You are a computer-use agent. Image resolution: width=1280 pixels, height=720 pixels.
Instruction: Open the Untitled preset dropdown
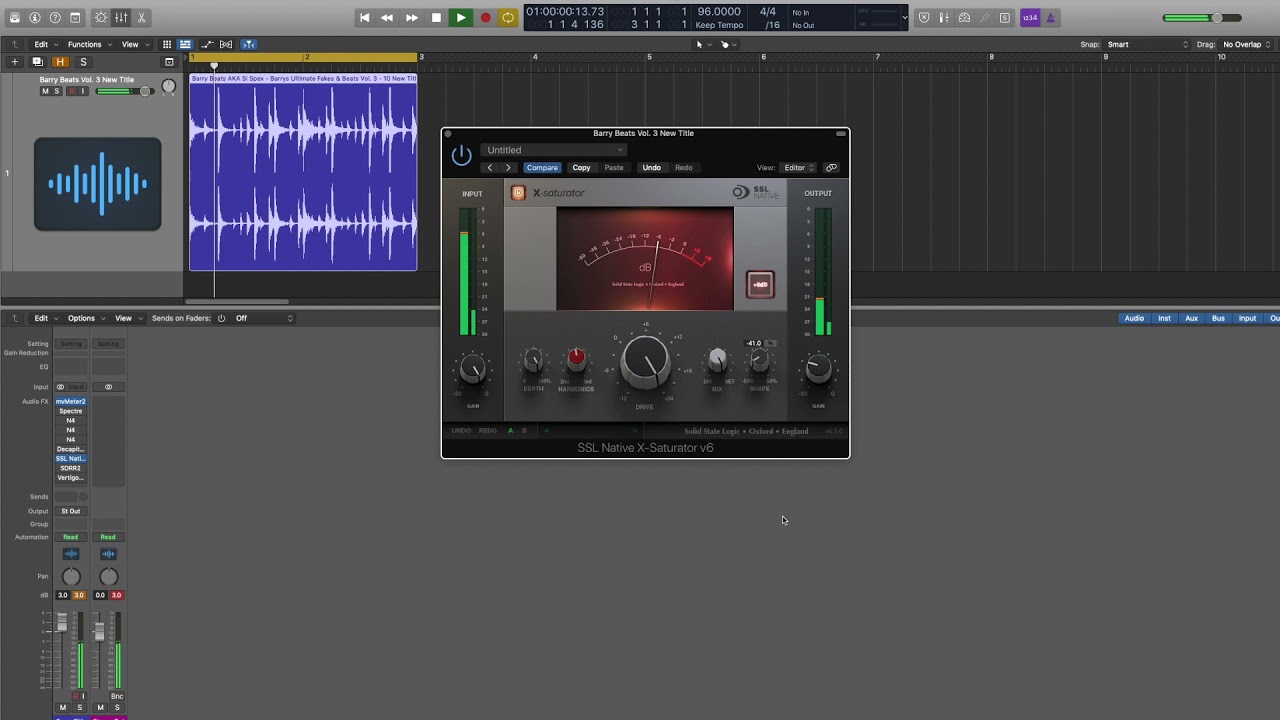click(554, 150)
